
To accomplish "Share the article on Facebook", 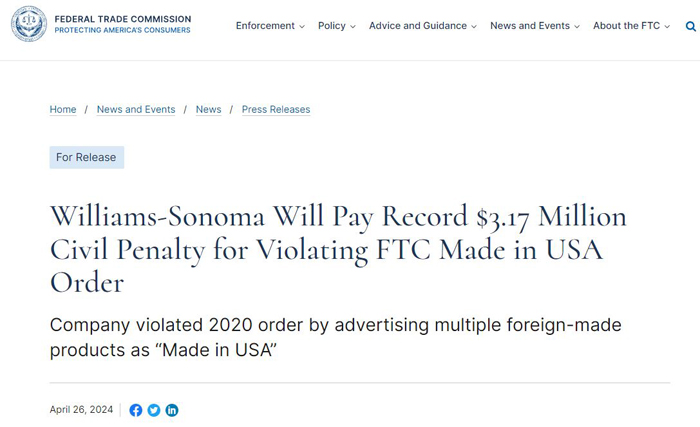I will (x=136, y=410).
